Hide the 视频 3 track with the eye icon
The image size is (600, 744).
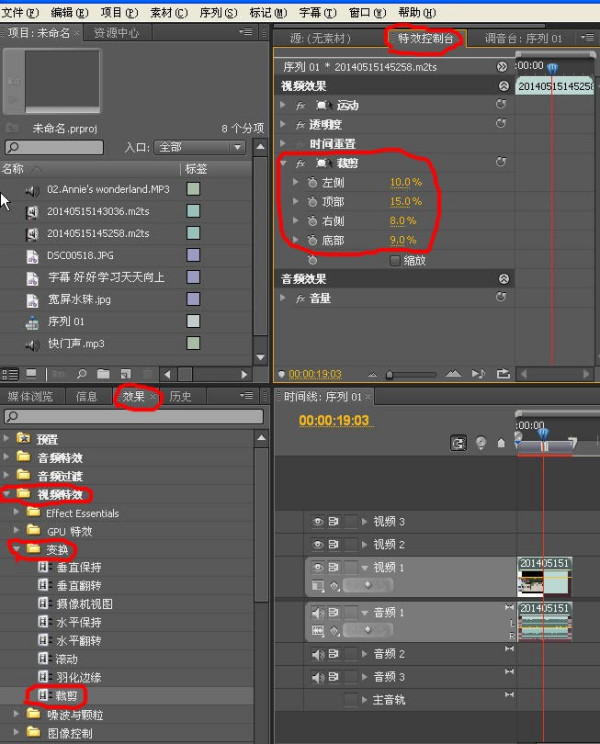pos(318,521)
